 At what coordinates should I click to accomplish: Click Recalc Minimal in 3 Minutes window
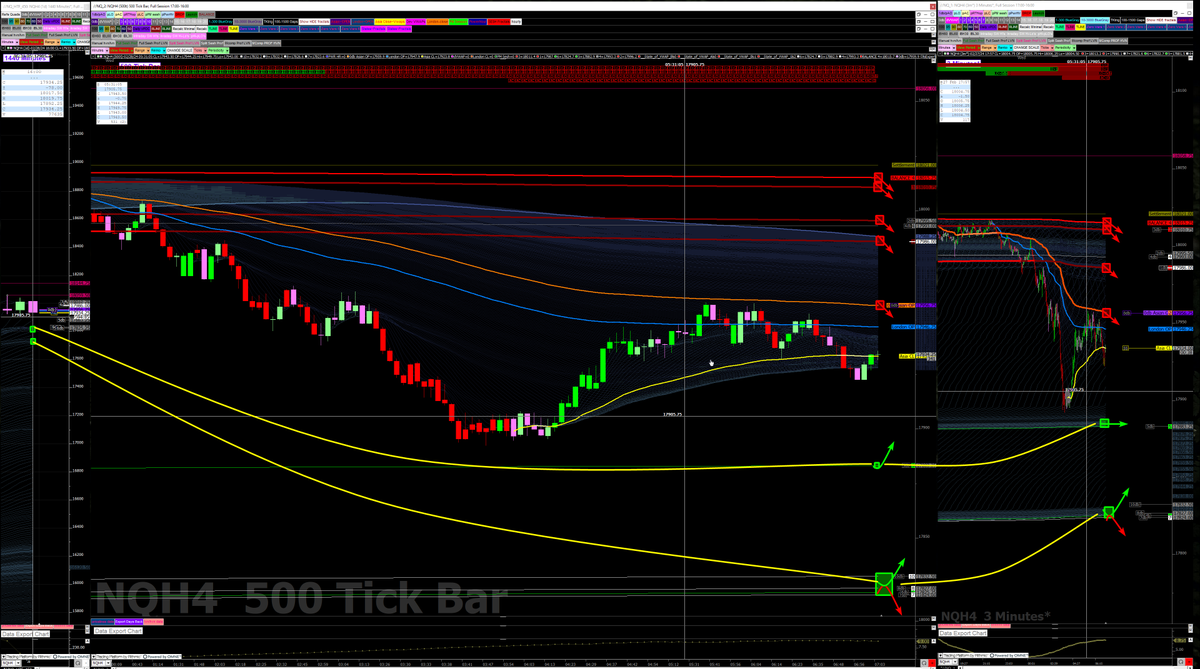1031,27
